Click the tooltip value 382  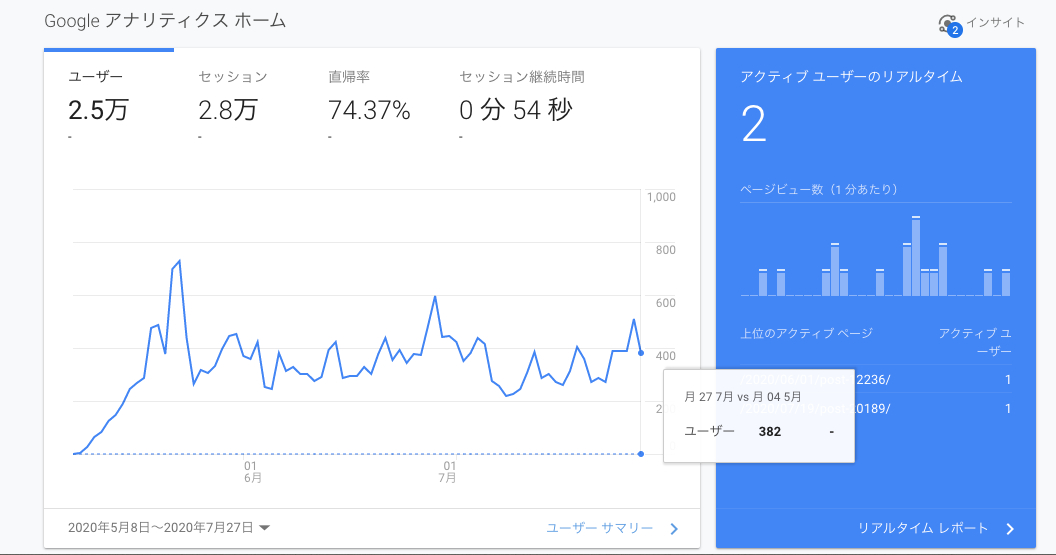(x=770, y=432)
